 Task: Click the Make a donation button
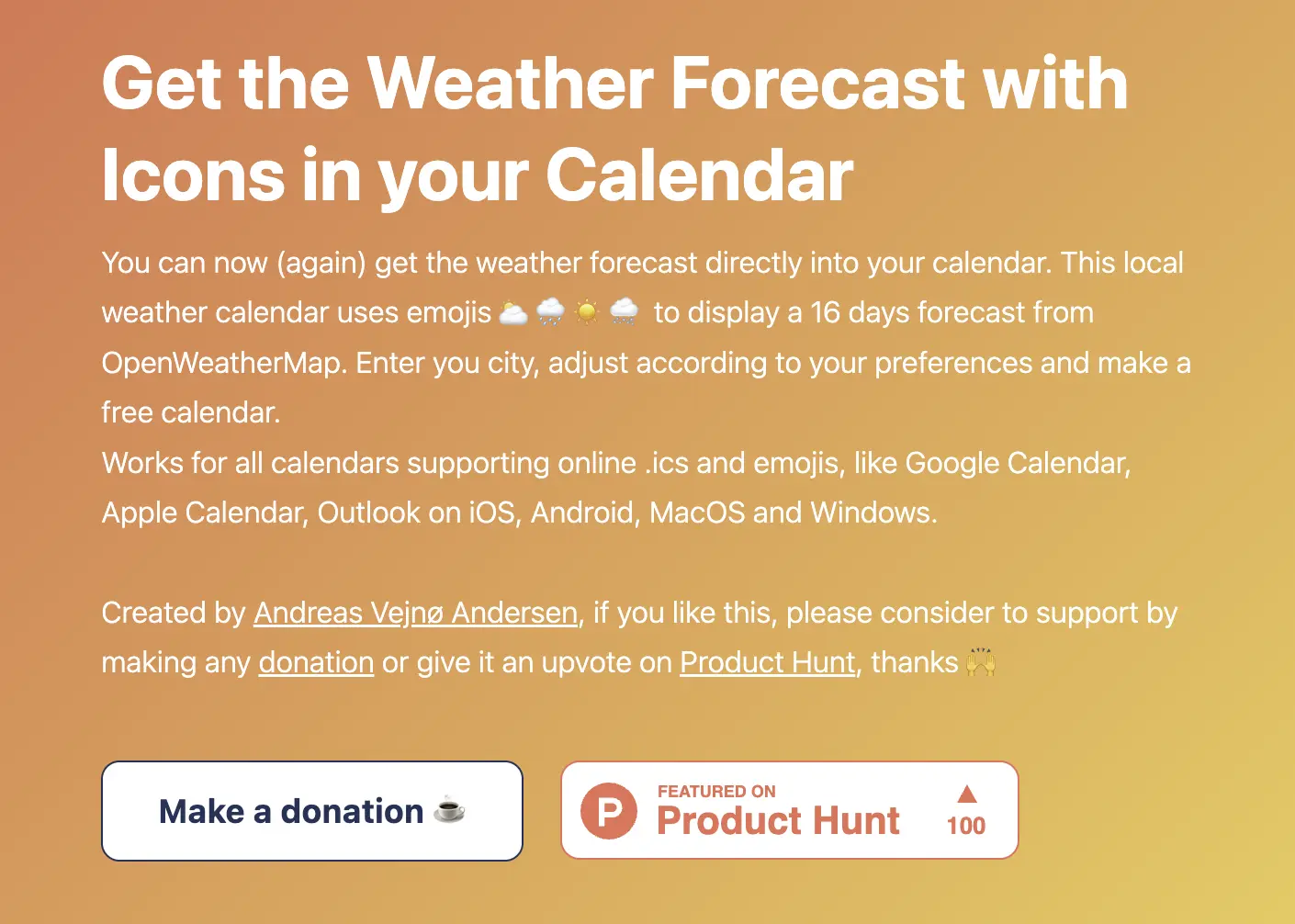coord(312,811)
